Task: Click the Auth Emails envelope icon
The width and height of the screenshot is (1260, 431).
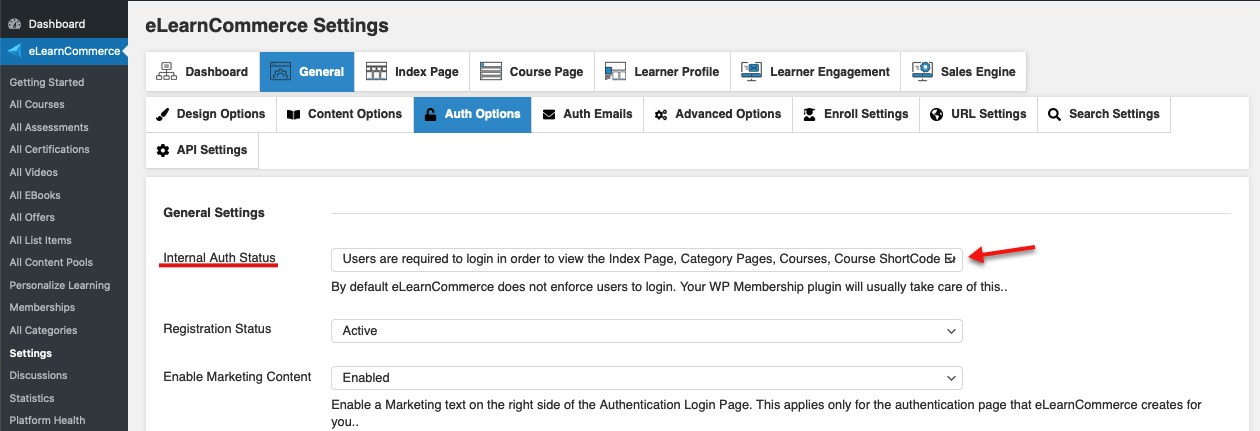Action: pyautogui.click(x=549, y=114)
